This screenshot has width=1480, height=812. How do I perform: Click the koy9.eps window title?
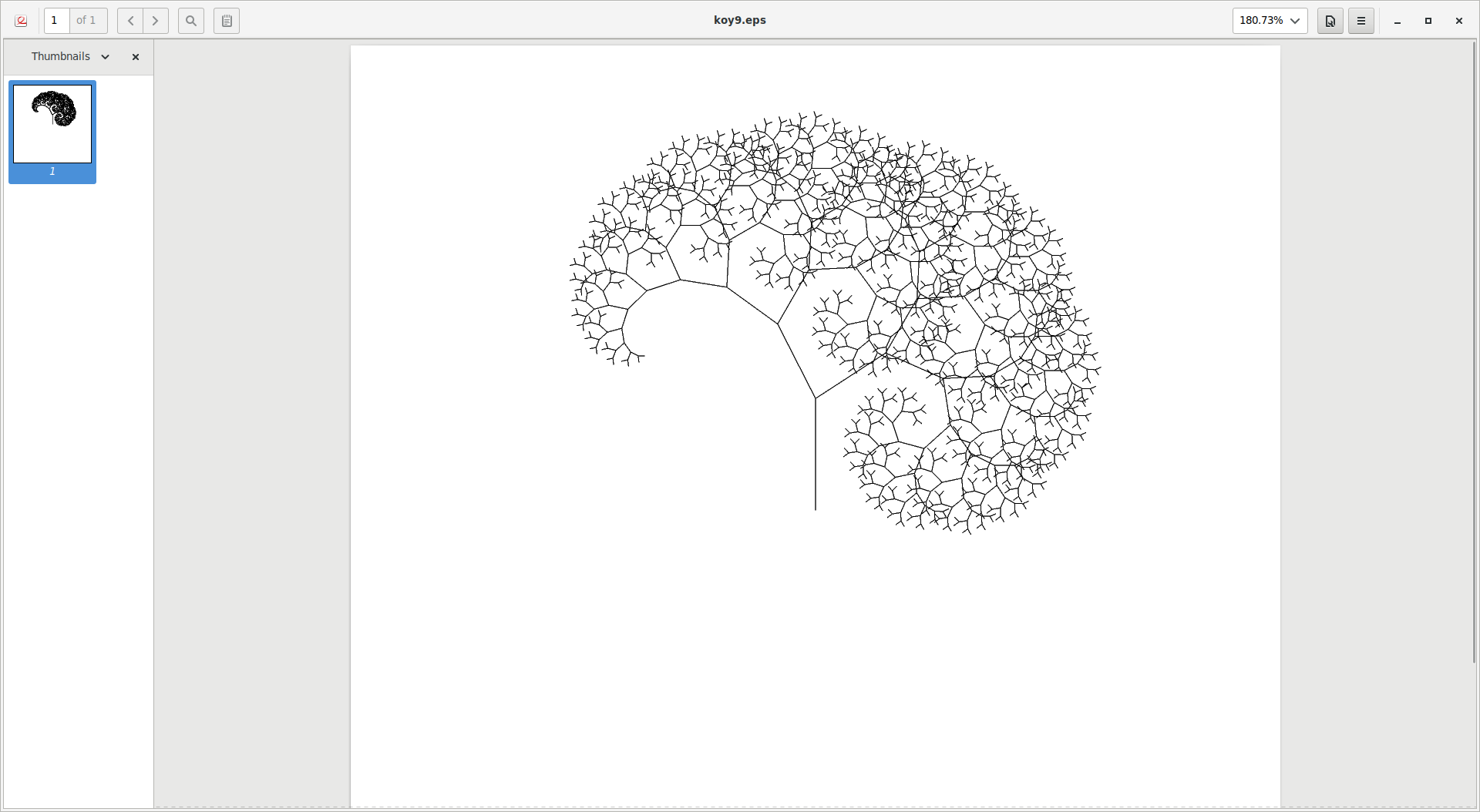coord(740,20)
